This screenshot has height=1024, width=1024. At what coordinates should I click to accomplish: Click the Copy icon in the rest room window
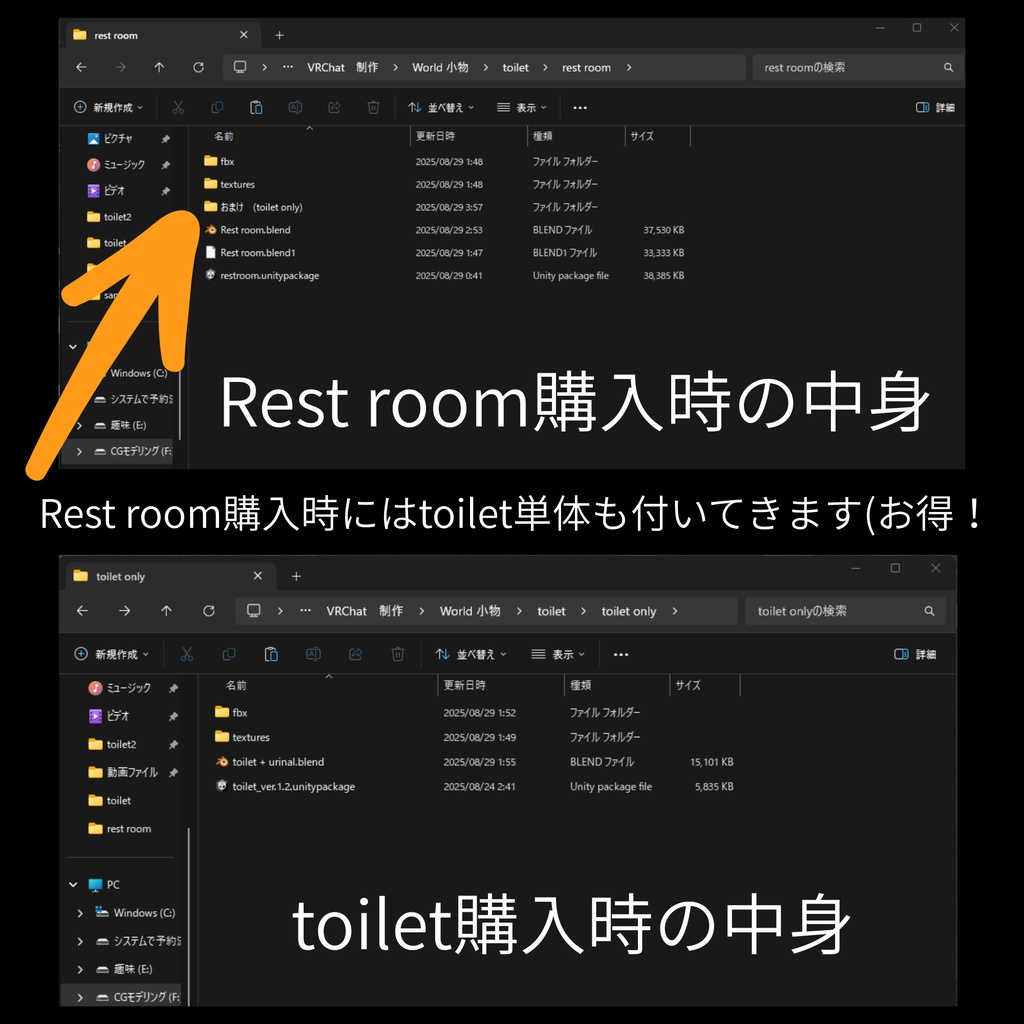[217, 107]
